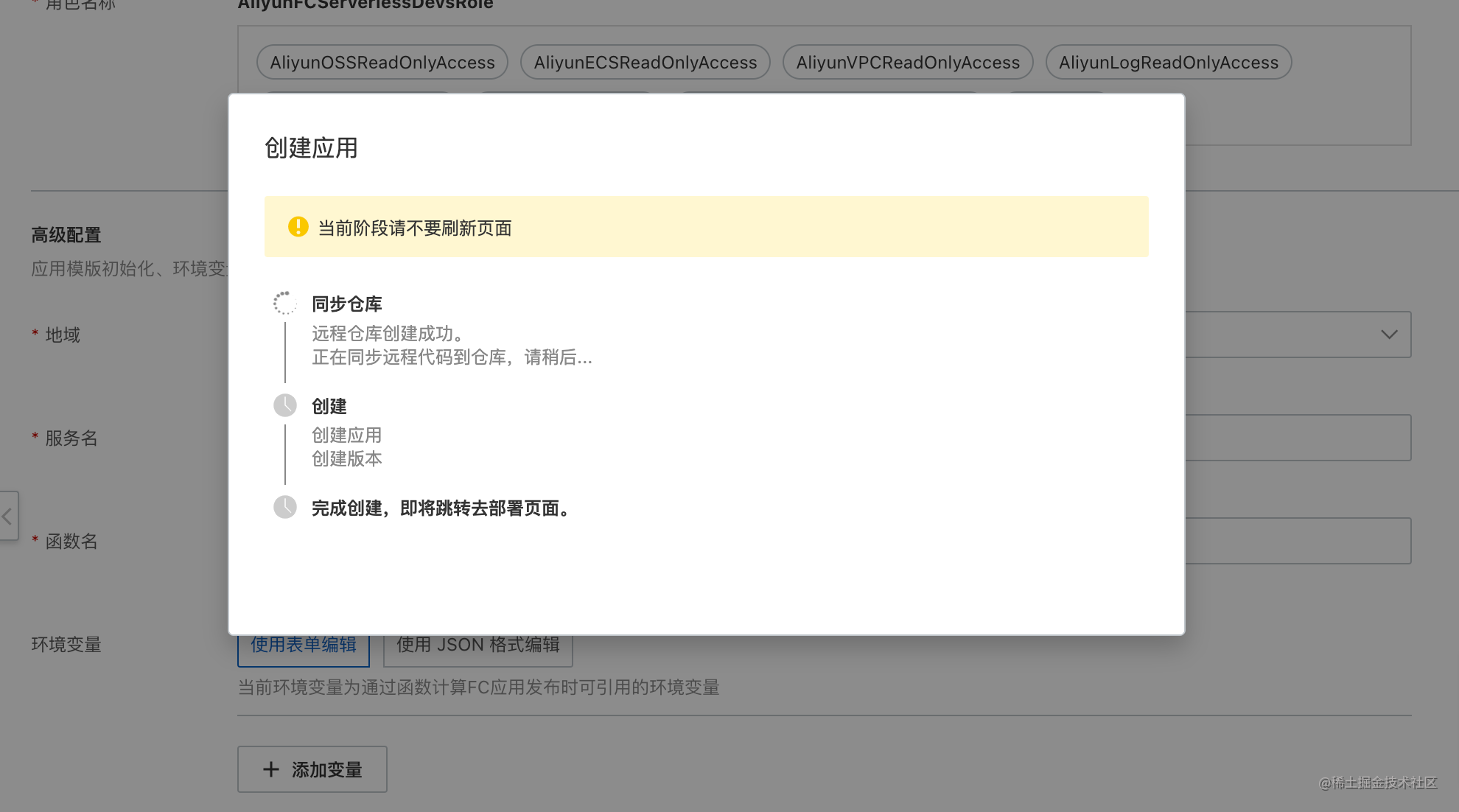Click the clock icon beside 完成创建

[284, 507]
